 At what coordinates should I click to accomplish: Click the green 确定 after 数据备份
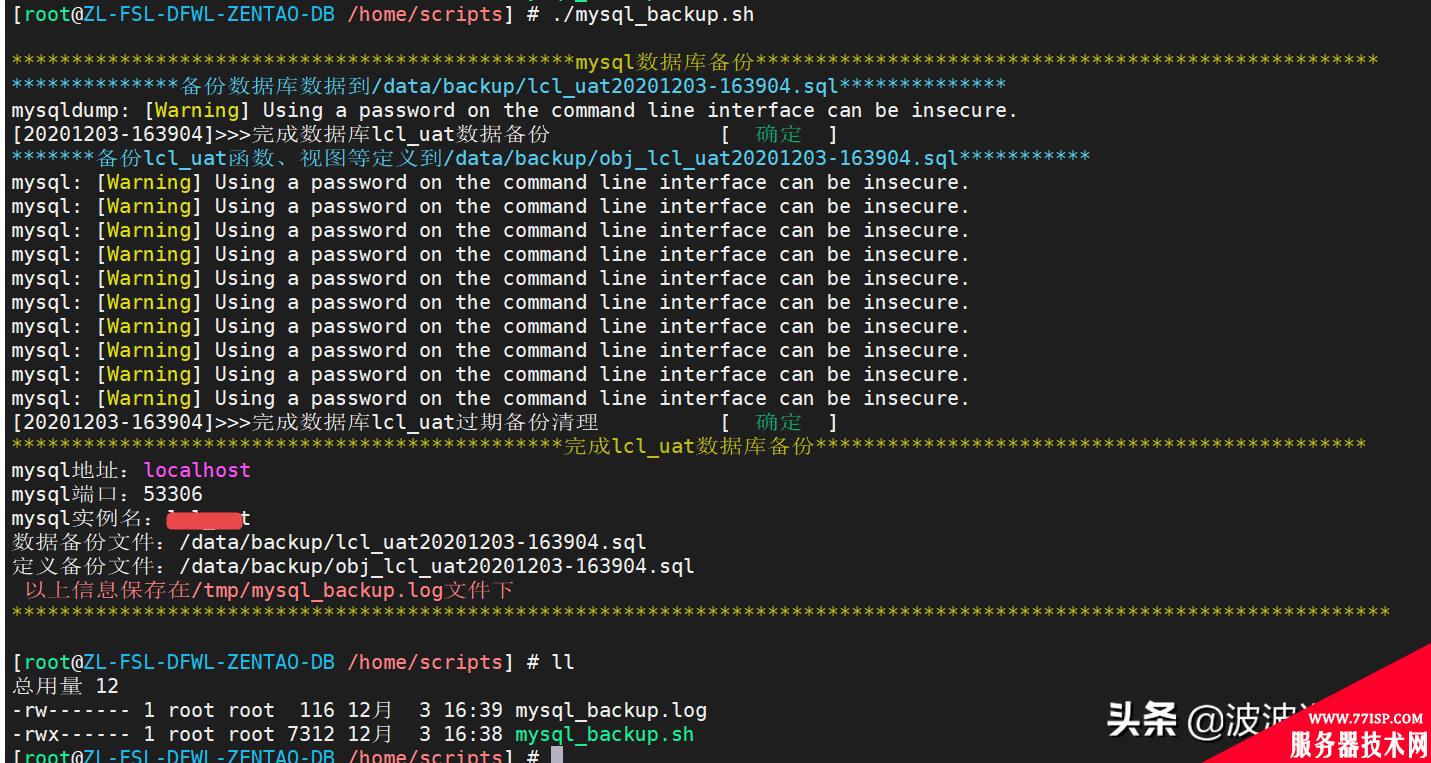coord(778,134)
